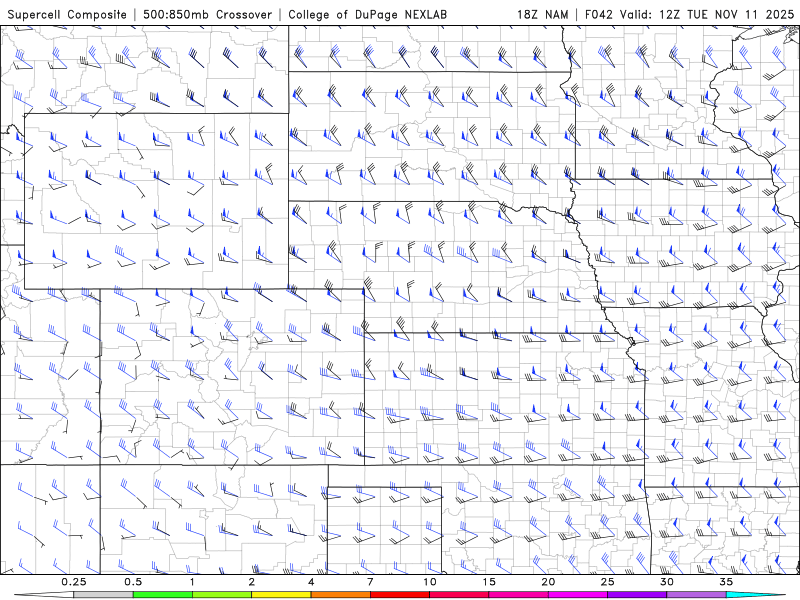This screenshot has height=600, width=800.
Task: Pick the yellow 2–4 legend swatch
Action: pyautogui.click(x=281, y=595)
